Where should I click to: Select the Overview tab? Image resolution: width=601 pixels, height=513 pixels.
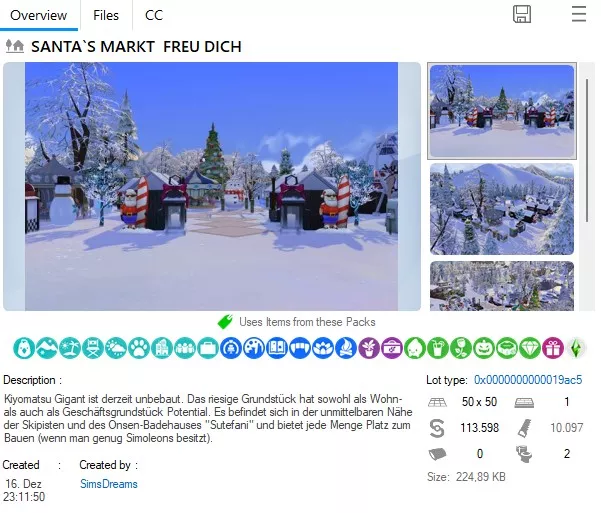point(38,15)
